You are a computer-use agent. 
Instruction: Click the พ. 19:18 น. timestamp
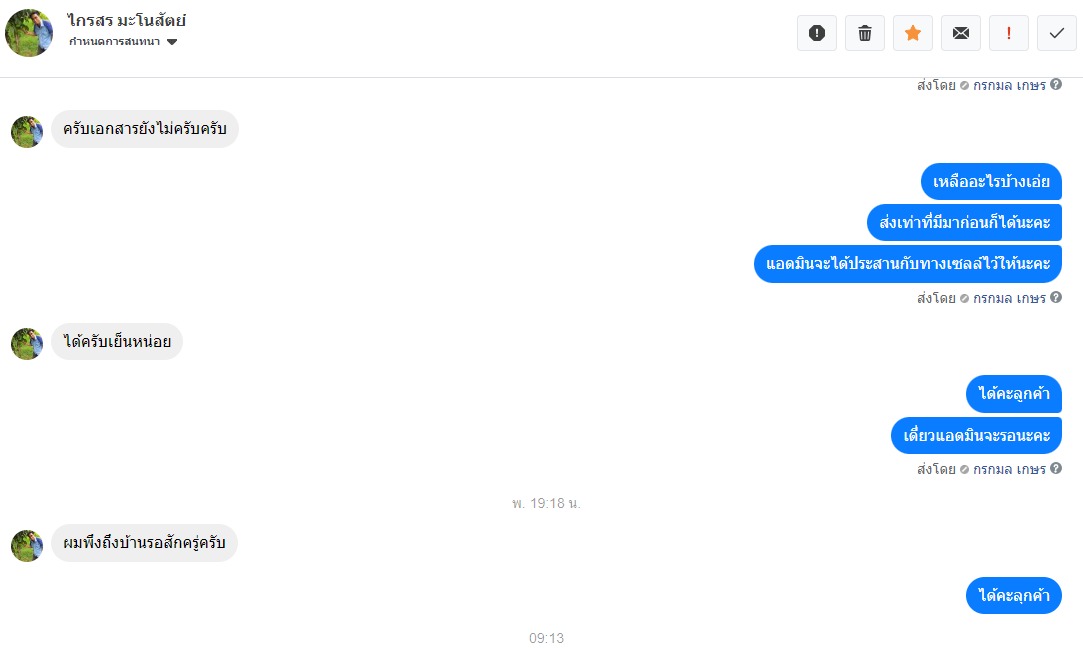(x=546, y=504)
